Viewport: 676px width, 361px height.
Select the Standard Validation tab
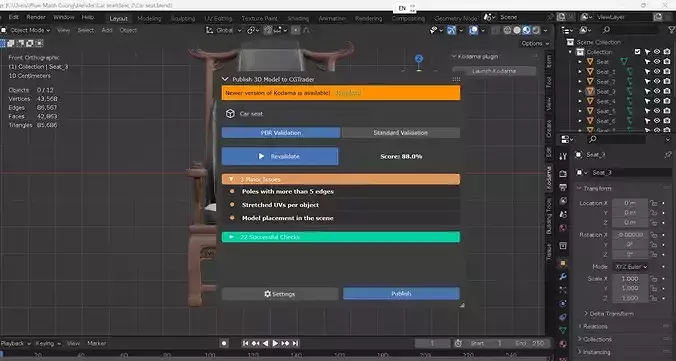tap(401, 133)
